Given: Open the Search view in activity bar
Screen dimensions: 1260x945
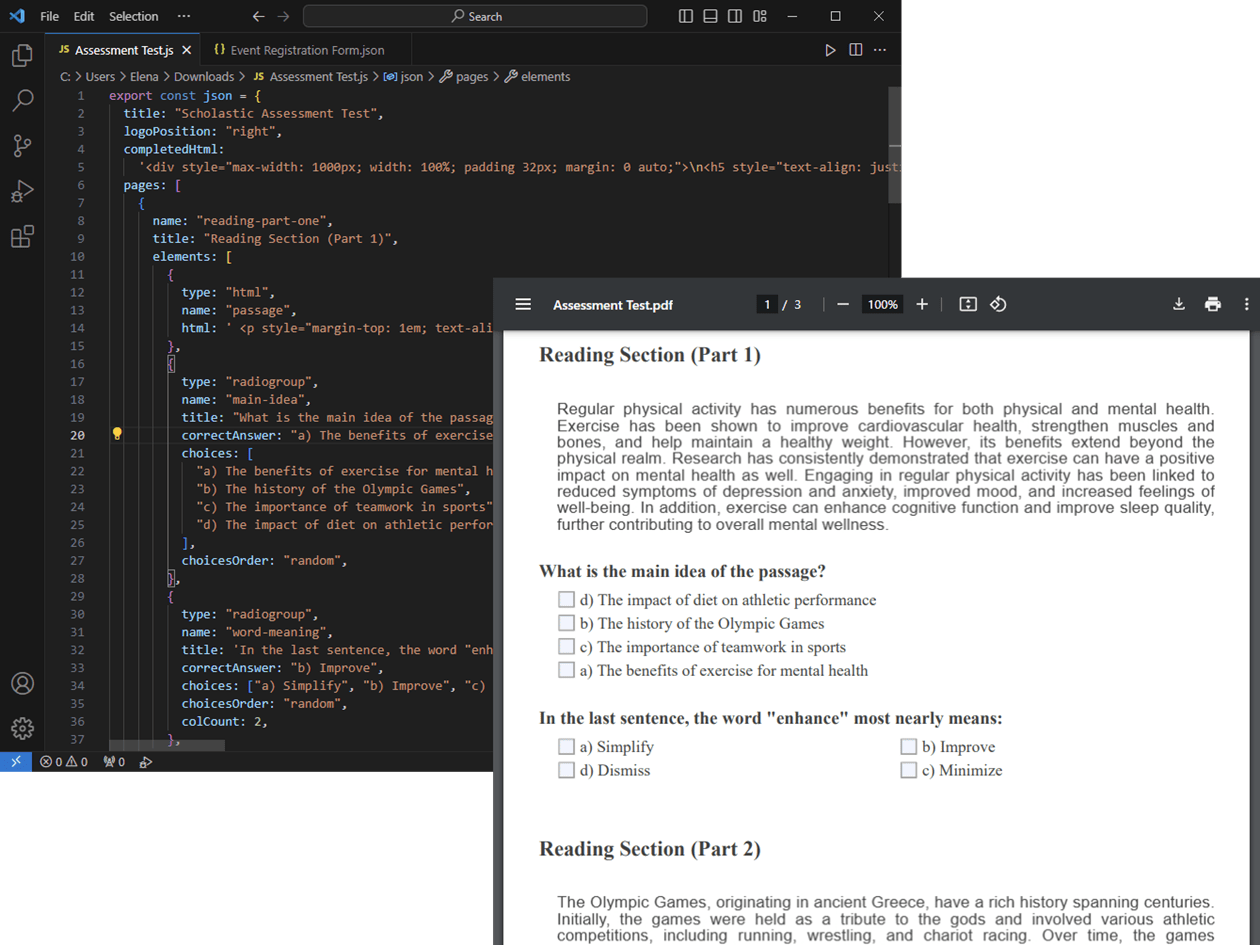Looking at the screenshot, I should click(x=22, y=101).
